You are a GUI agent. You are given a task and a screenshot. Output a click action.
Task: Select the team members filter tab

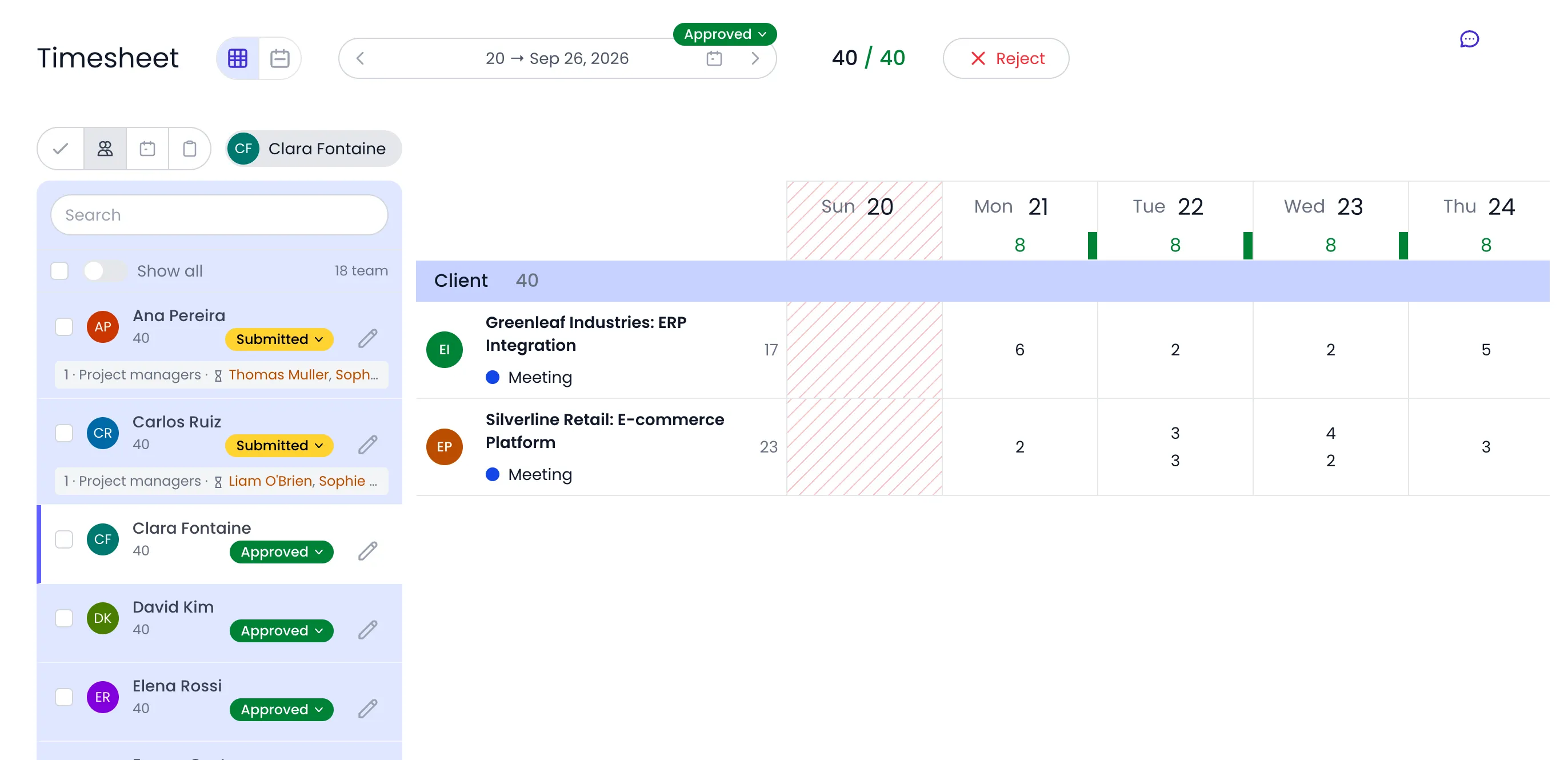tap(105, 149)
